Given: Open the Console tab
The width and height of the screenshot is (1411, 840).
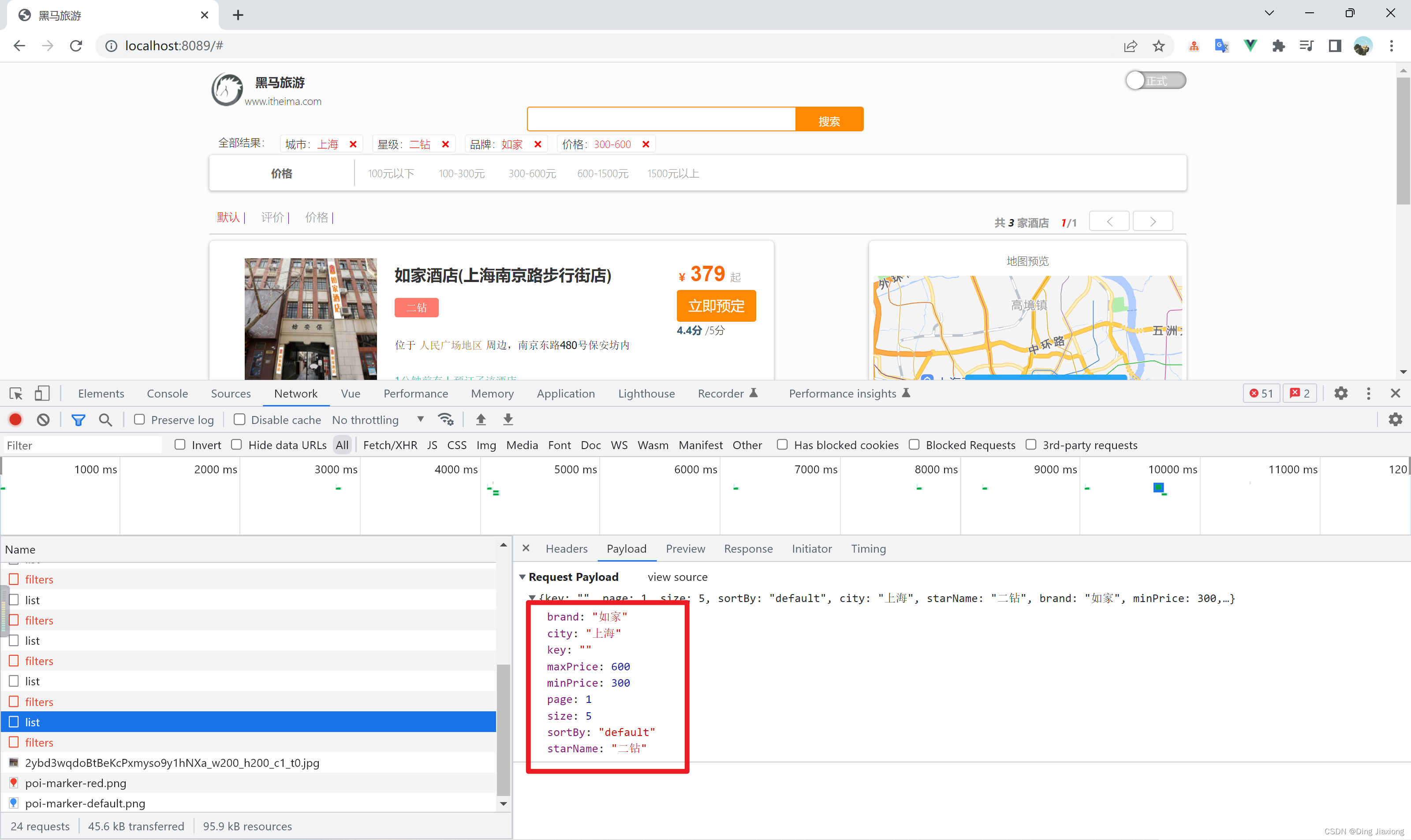Looking at the screenshot, I should 167,394.
